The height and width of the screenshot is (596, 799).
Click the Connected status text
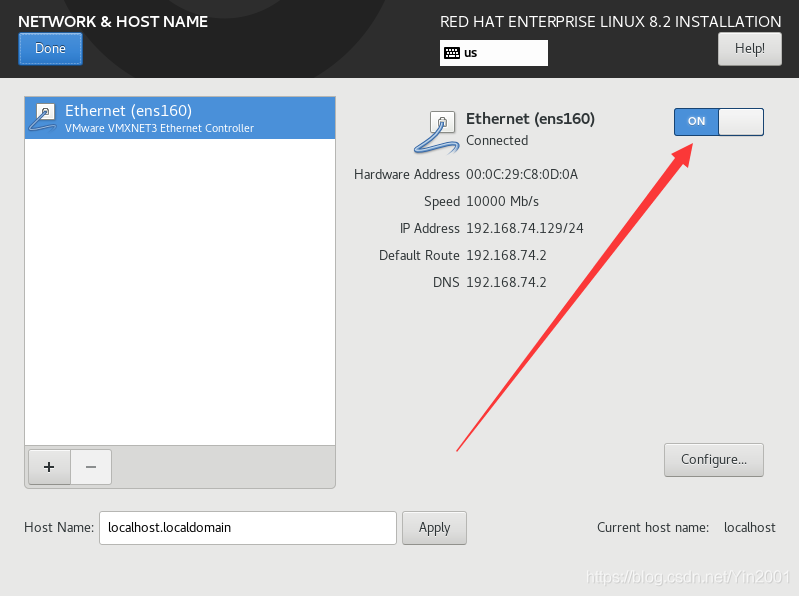tap(497, 141)
